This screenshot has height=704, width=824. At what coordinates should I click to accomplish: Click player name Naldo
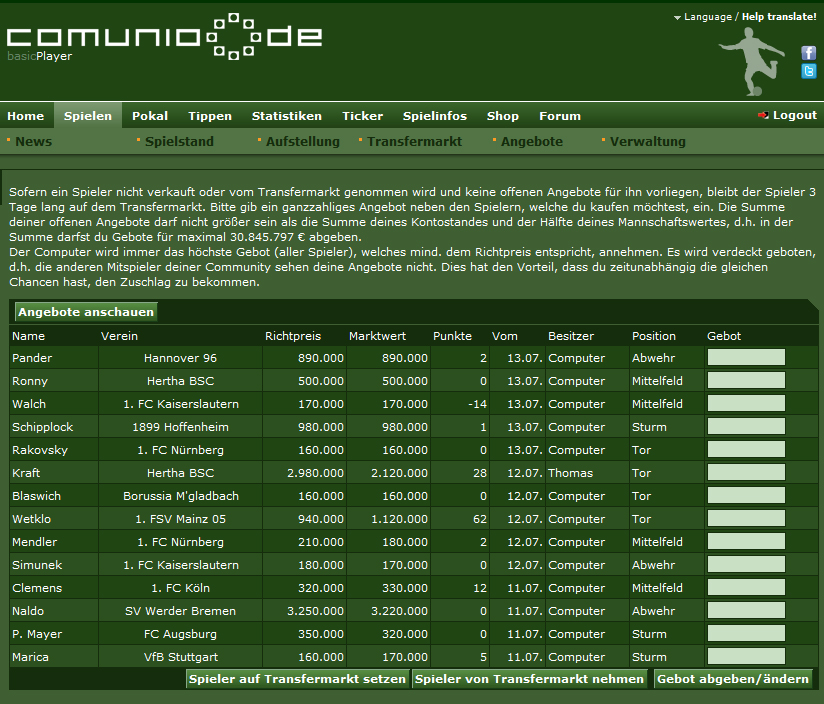28,611
